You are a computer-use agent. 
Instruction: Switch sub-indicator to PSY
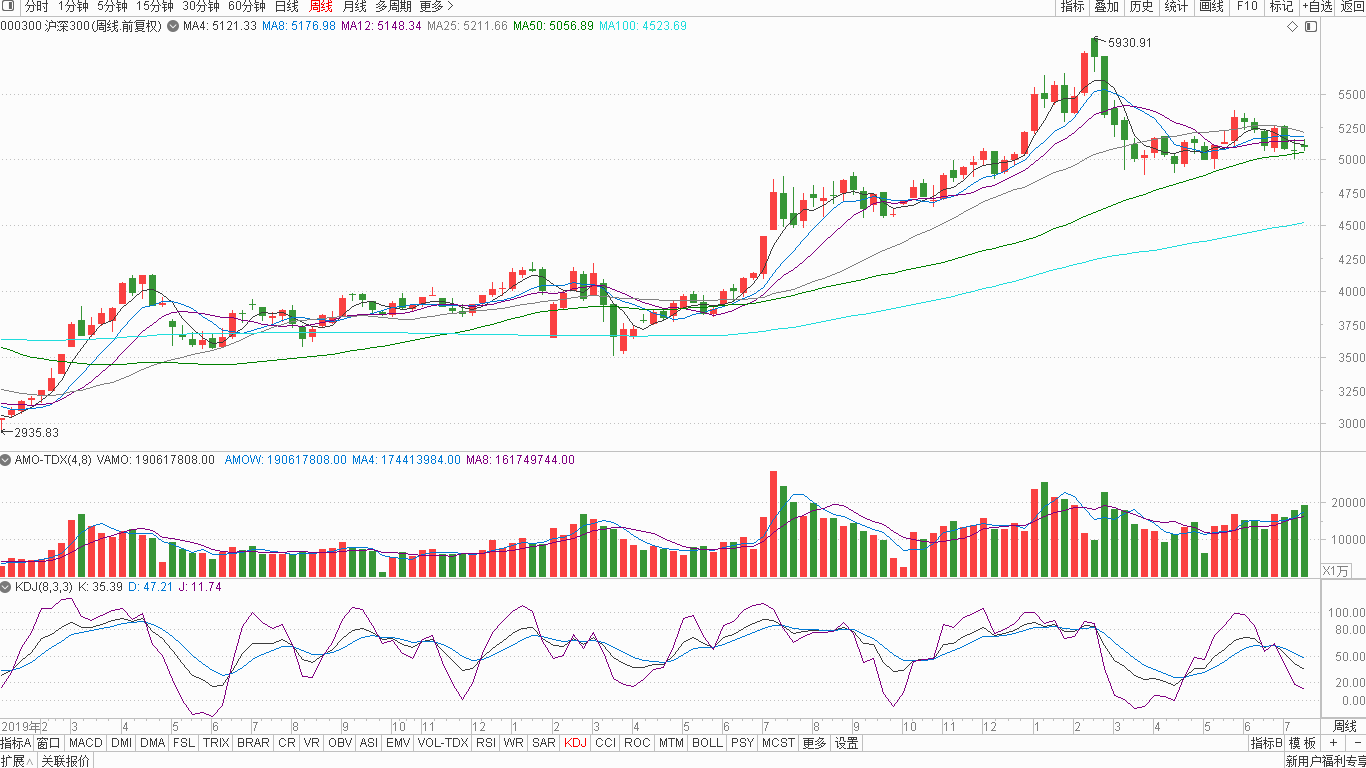(x=742, y=743)
